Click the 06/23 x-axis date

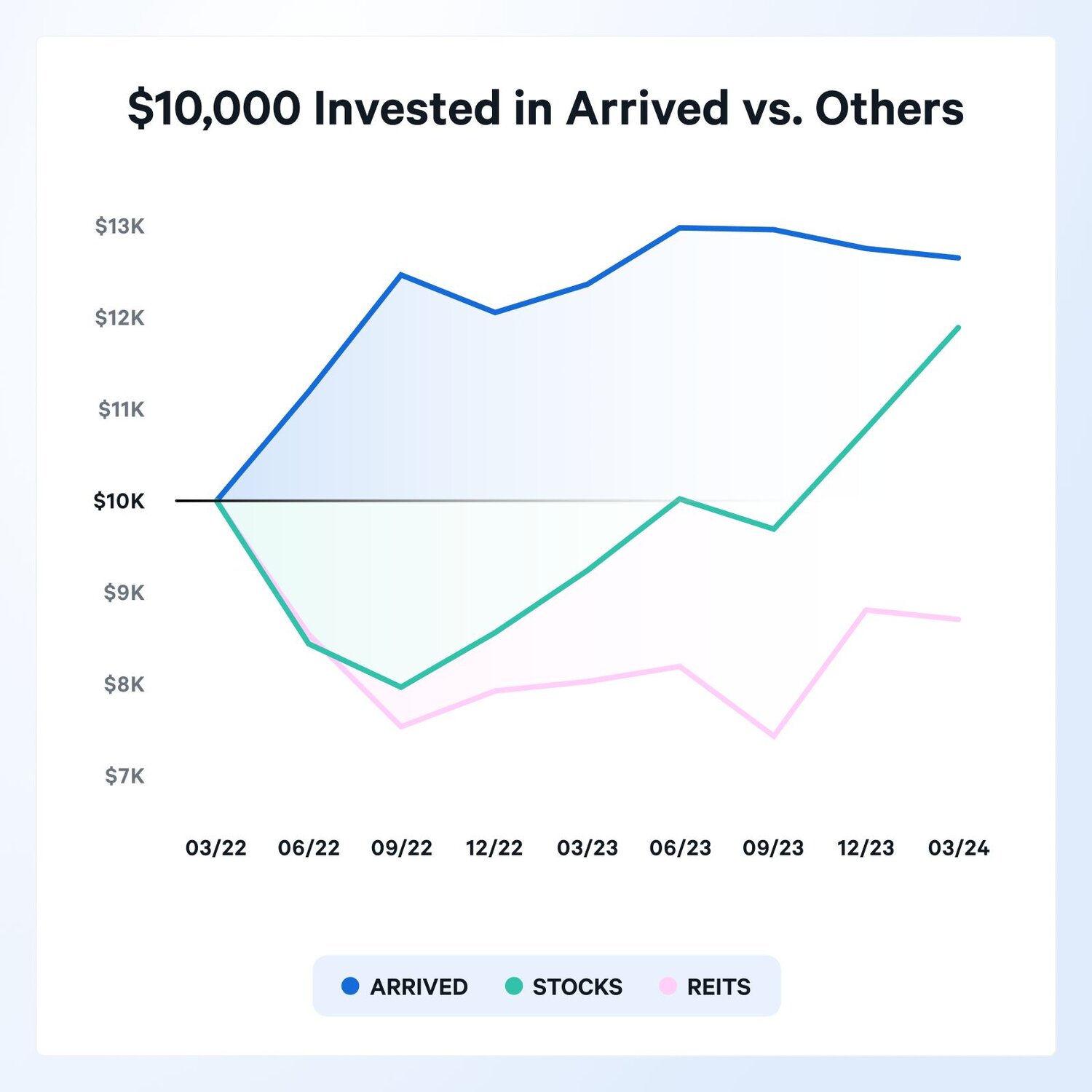click(x=680, y=847)
